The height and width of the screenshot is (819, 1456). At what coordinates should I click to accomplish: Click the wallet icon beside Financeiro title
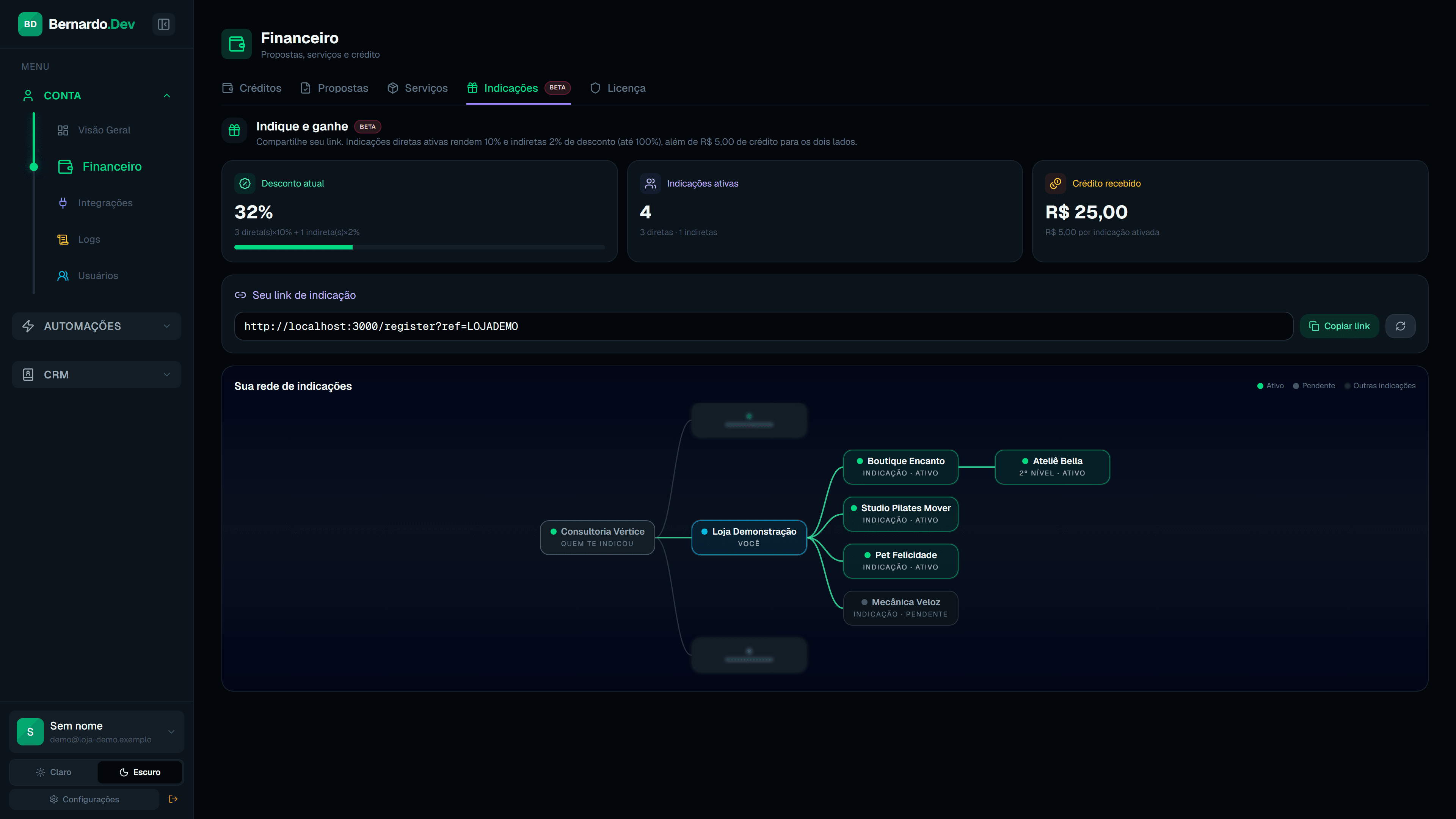tap(236, 44)
